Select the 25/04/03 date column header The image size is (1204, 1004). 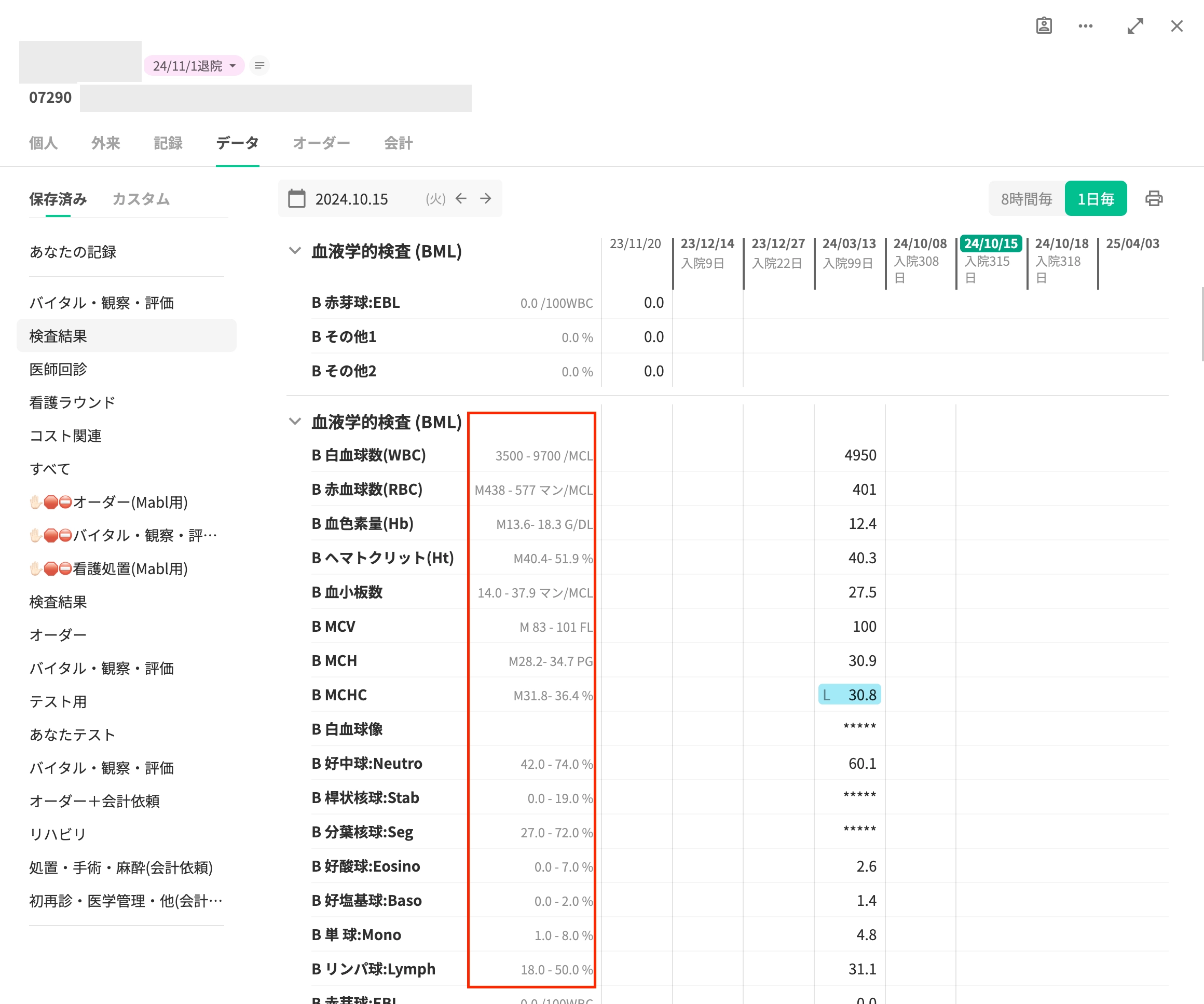(x=1132, y=243)
